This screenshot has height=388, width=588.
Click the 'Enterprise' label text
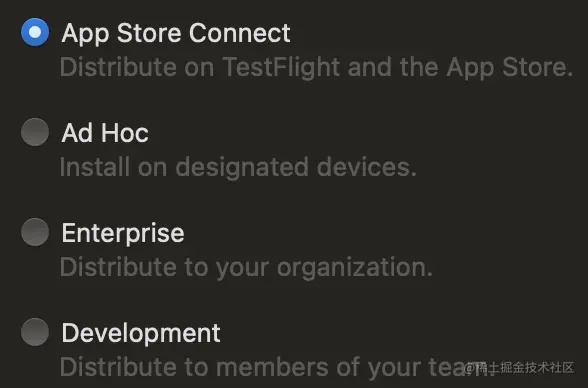[x=123, y=234]
